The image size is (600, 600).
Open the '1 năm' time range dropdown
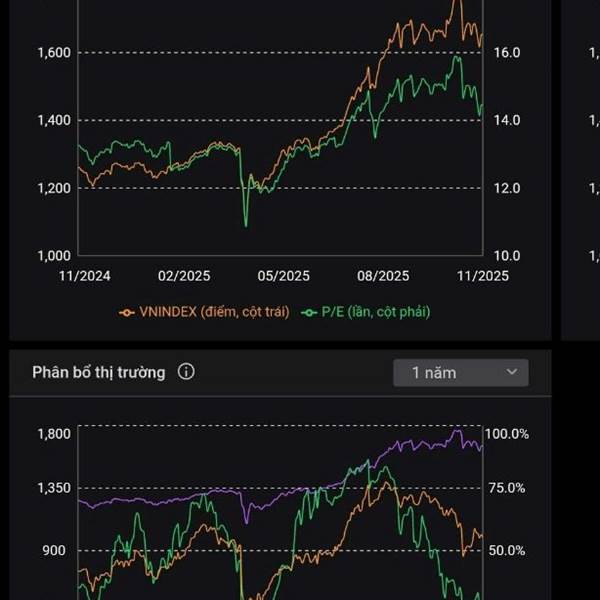click(x=461, y=373)
